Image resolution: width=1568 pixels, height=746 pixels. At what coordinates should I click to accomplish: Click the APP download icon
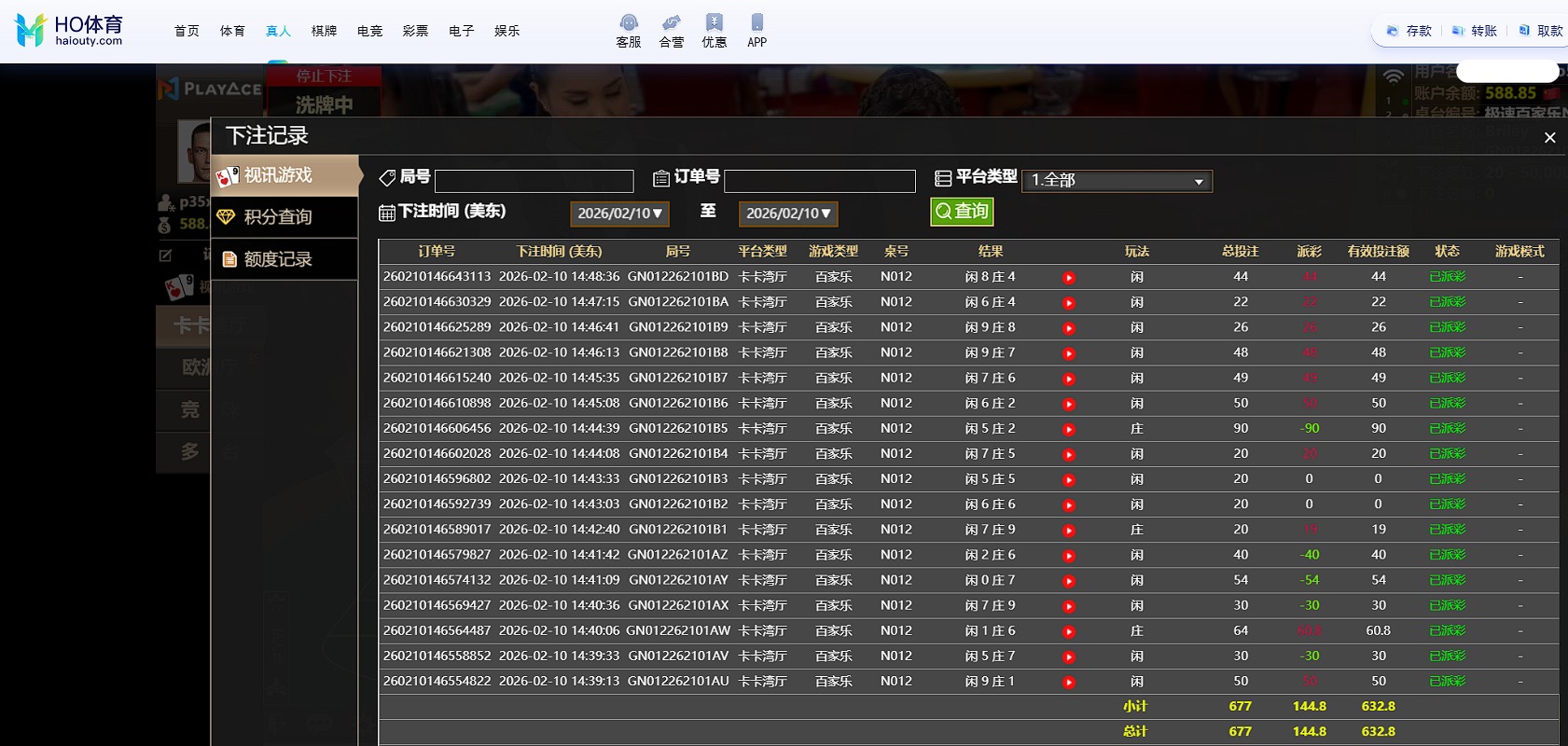757,30
